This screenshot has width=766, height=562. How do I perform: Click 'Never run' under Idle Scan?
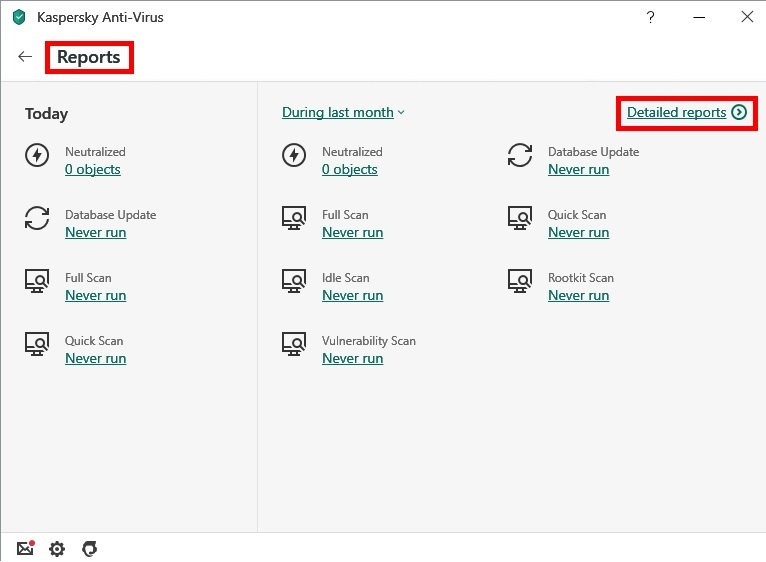352,295
